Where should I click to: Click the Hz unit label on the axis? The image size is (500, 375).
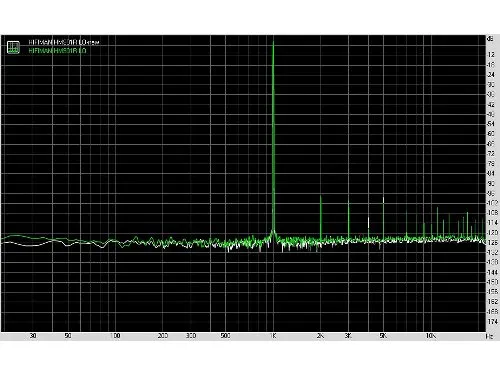pos(489,336)
